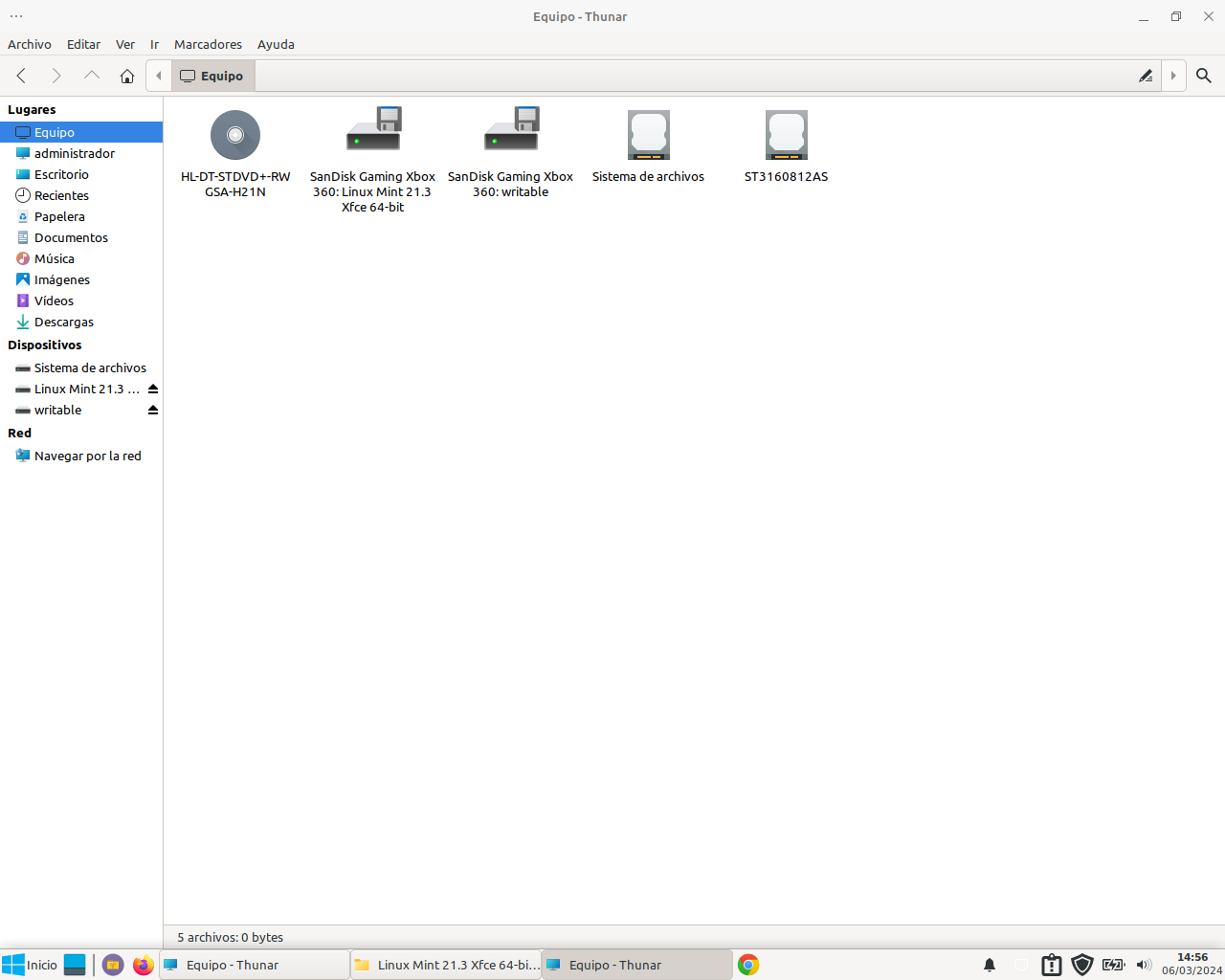This screenshot has height=980, width=1225.
Task: Select SanDisk Linux Mint 21.3 Xfce drive icon
Action: tap(373, 129)
